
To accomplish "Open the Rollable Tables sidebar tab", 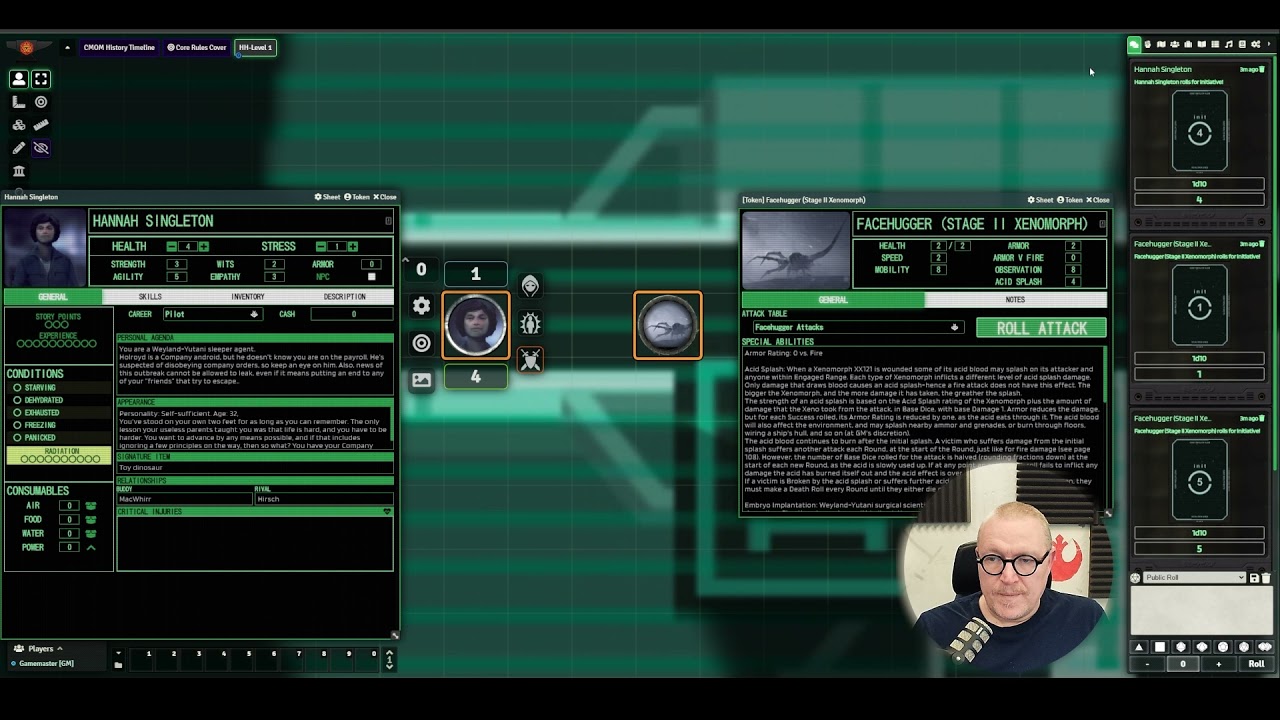I will click(1215, 44).
